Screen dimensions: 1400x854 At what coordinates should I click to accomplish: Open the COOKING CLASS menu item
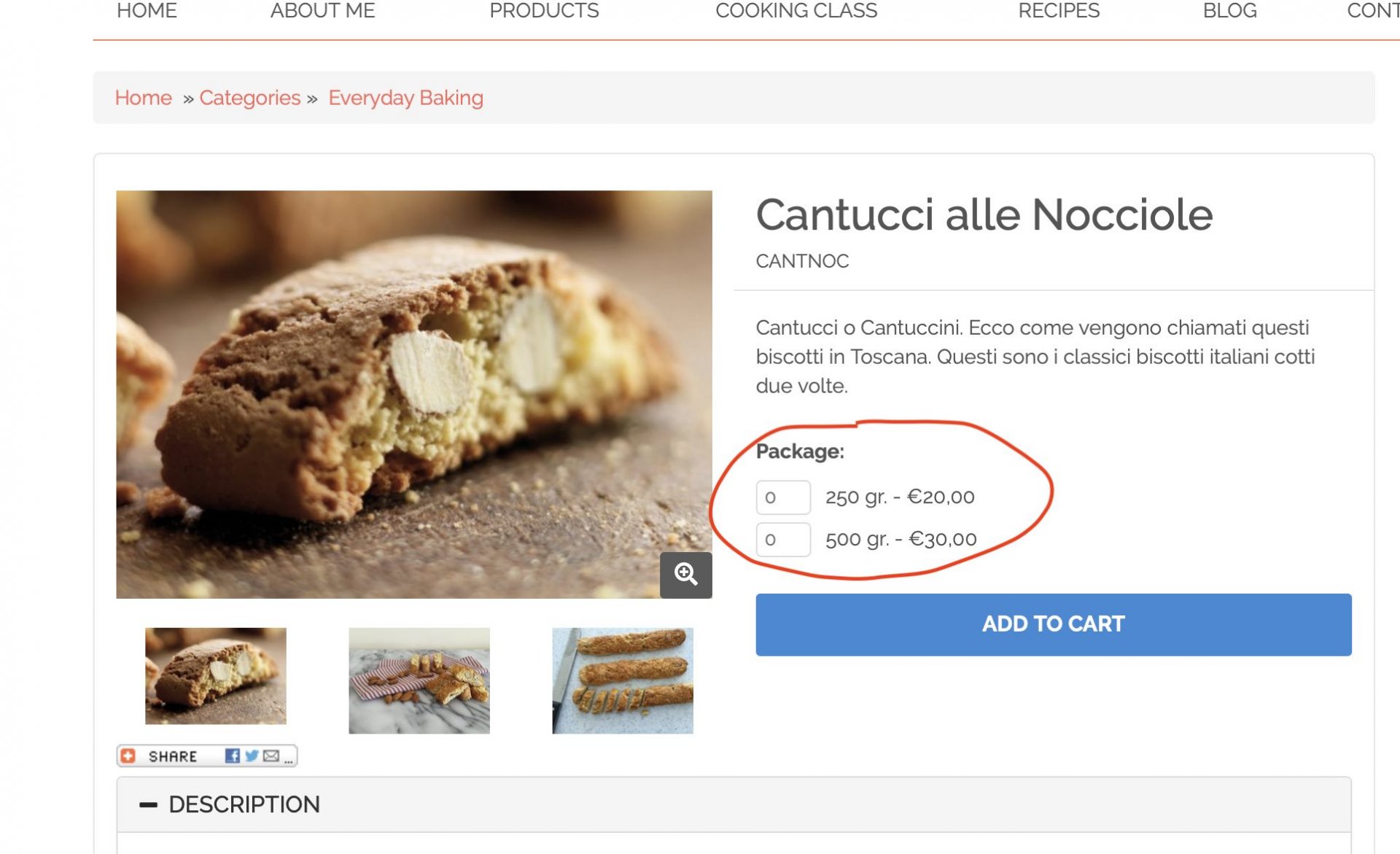point(796,11)
